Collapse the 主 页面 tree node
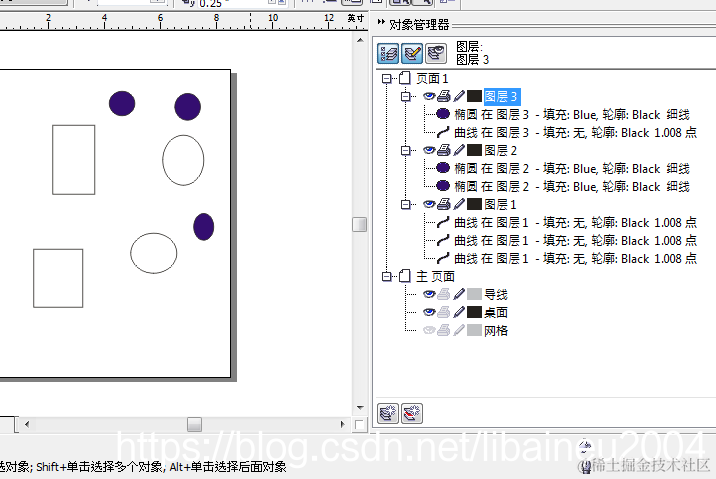Image resolution: width=716 pixels, height=479 pixels. [x=387, y=276]
